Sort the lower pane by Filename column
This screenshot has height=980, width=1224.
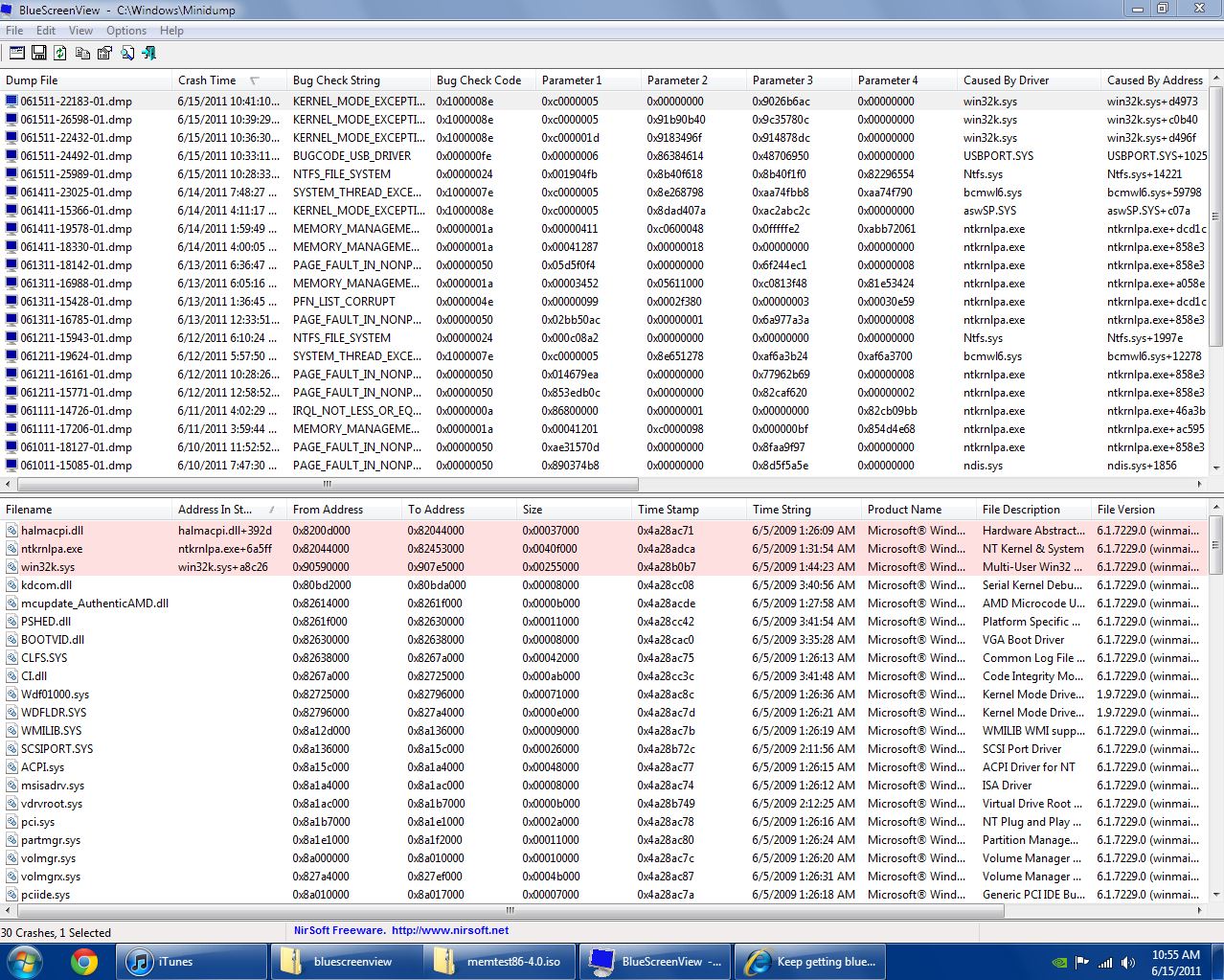(x=86, y=510)
